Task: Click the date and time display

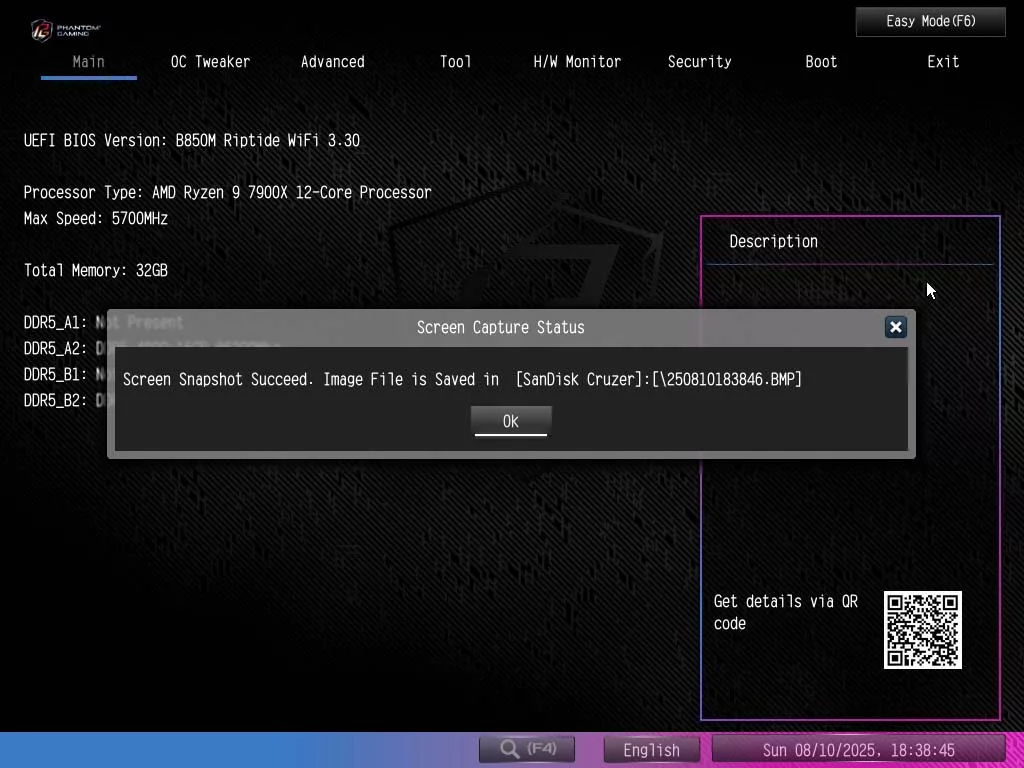Action: (858, 750)
